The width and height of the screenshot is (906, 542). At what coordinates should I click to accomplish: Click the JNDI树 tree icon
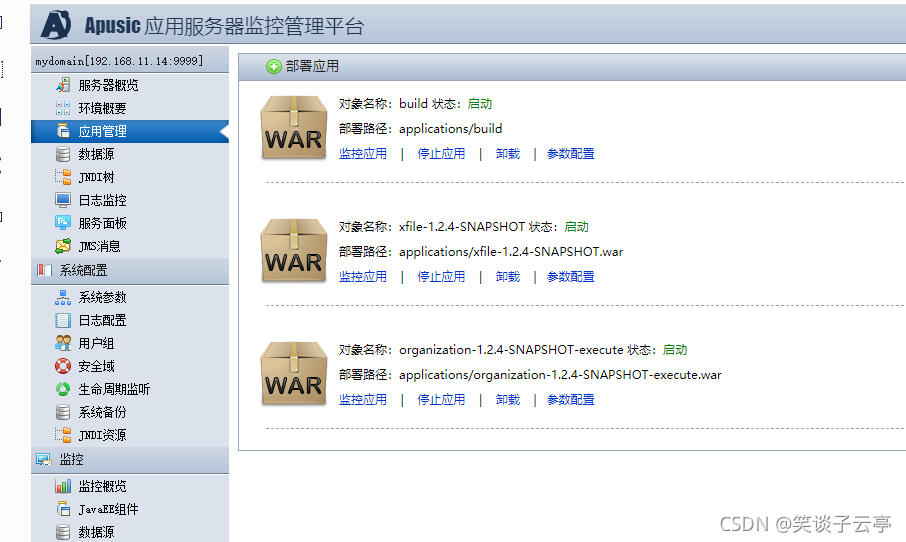63,177
